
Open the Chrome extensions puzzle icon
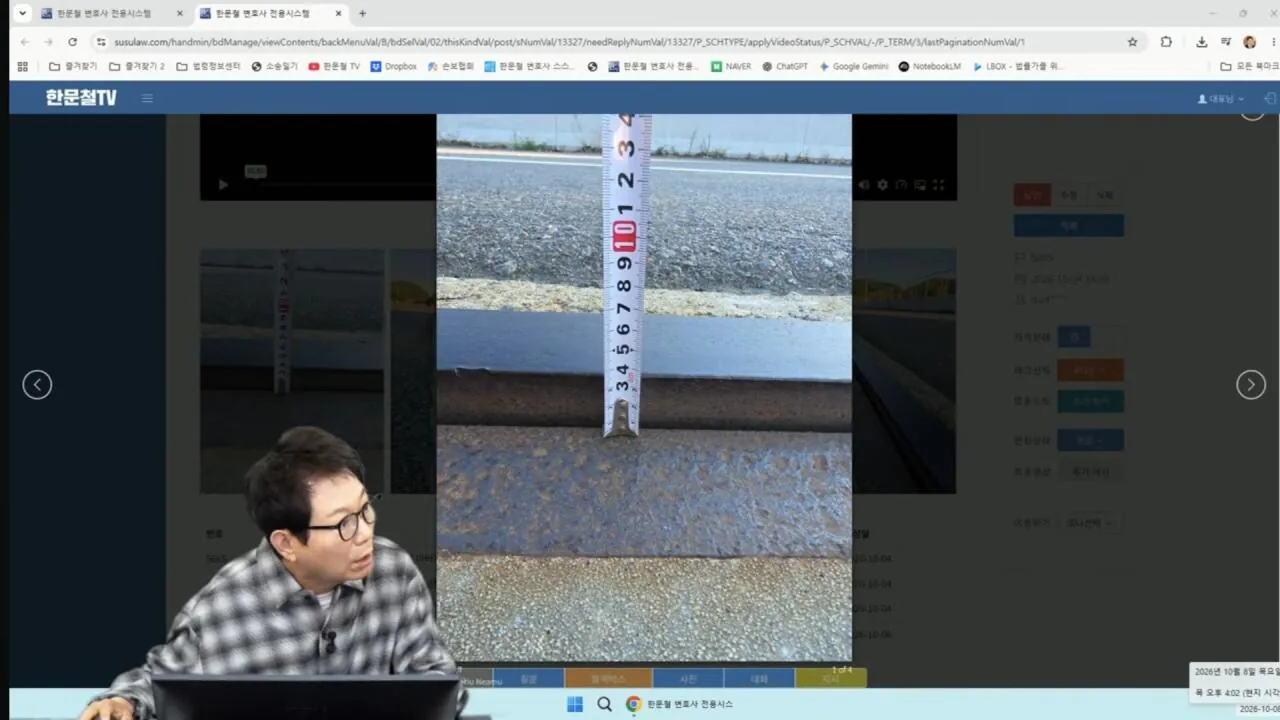click(1166, 42)
